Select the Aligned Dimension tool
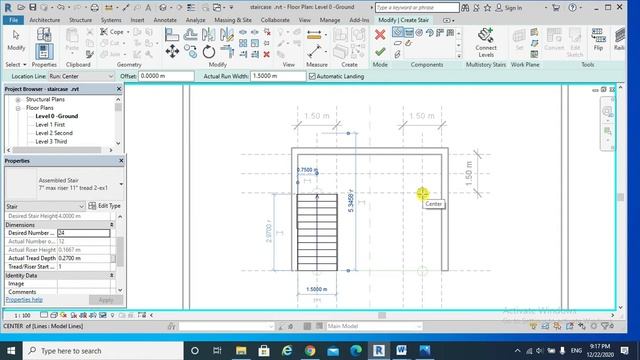 pos(314,52)
